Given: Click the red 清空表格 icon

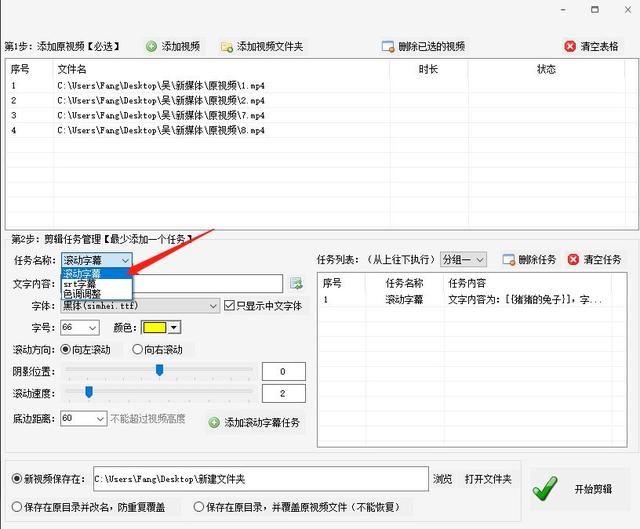Looking at the screenshot, I should [569, 46].
